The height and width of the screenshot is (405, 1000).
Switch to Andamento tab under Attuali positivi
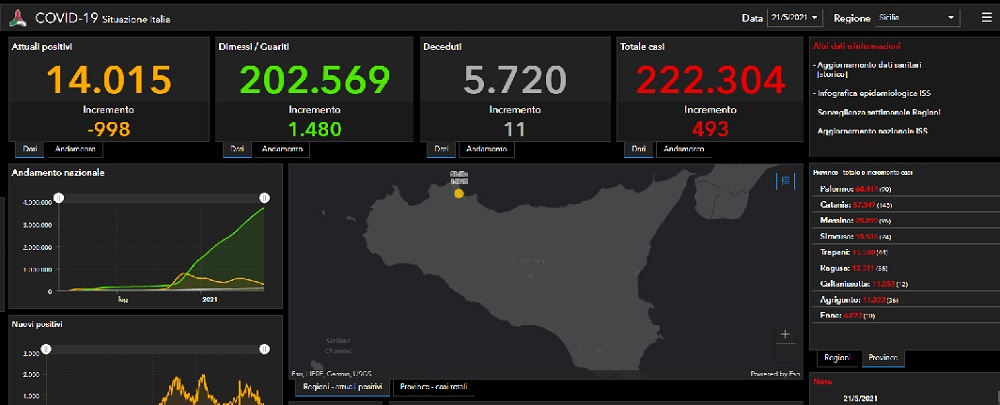(x=74, y=149)
